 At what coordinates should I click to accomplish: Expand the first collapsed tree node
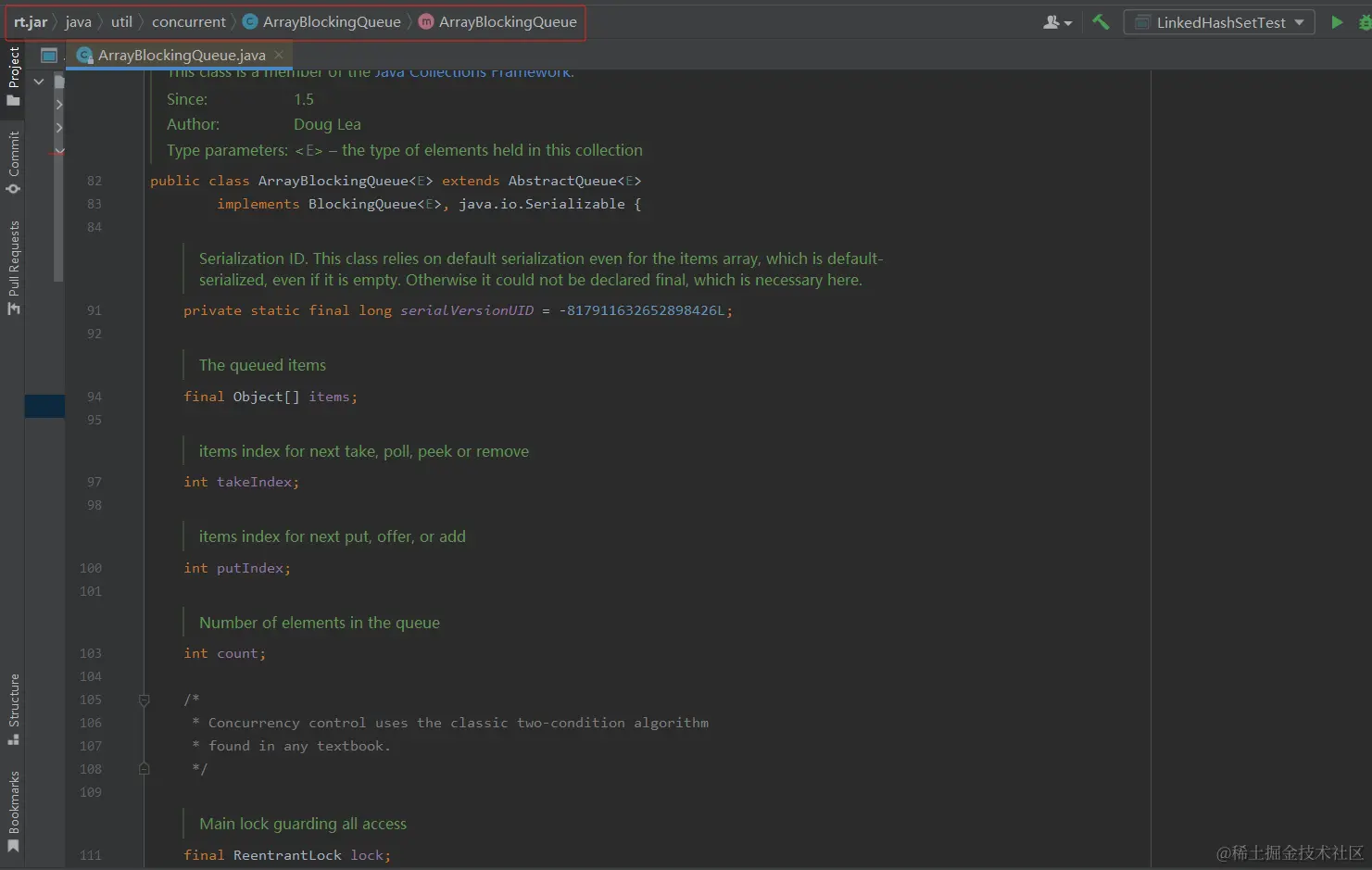tap(59, 104)
